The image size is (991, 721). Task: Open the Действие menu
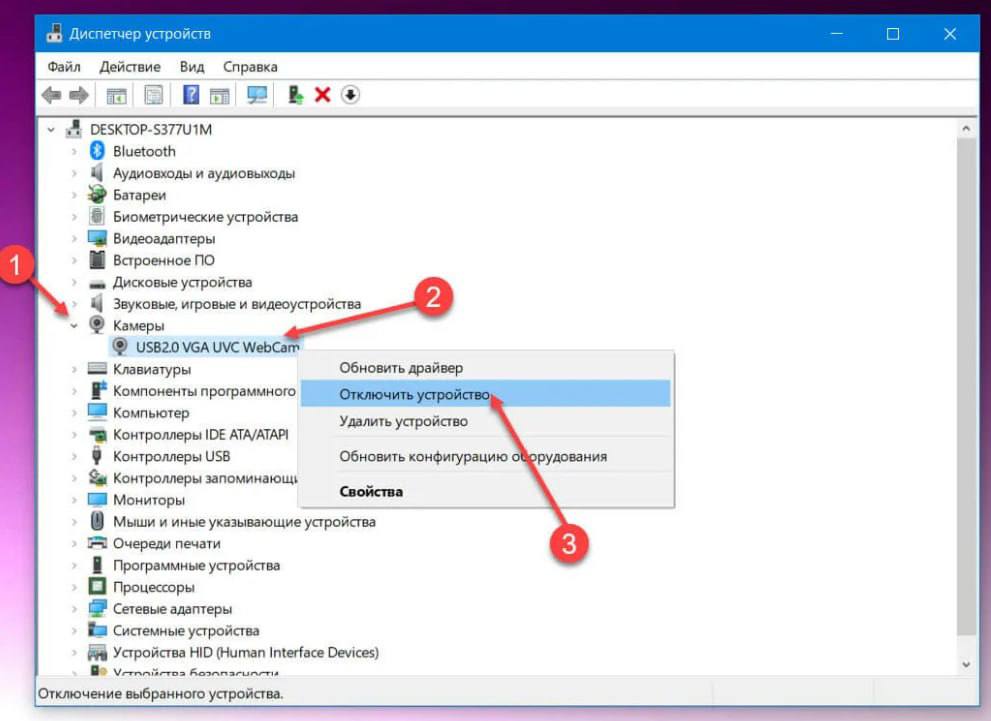pyautogui.click(x=130, y=67)
